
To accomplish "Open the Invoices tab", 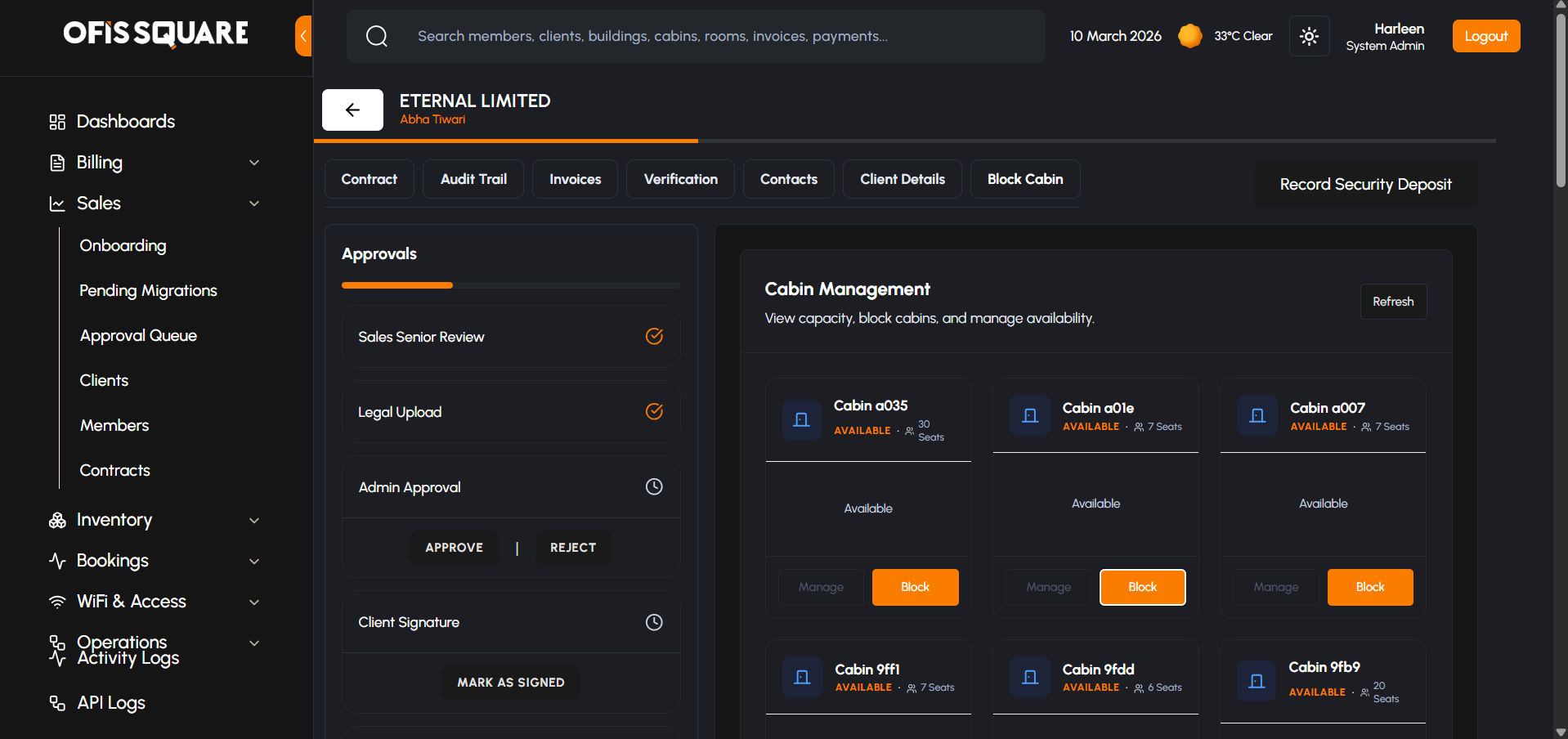I will 575,179.
